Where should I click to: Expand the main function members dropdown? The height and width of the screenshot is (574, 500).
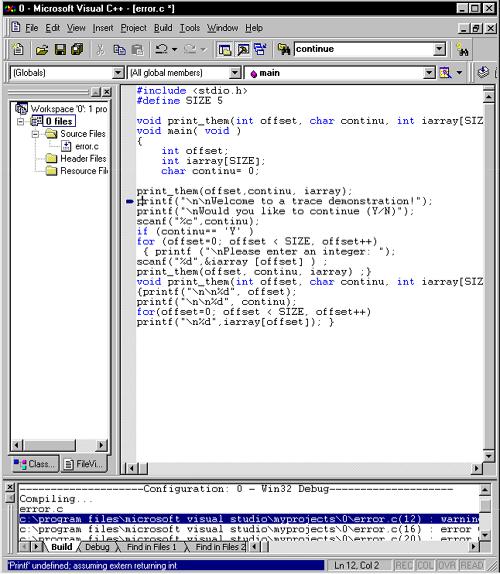pyautogui.click(x=429, y=73)
